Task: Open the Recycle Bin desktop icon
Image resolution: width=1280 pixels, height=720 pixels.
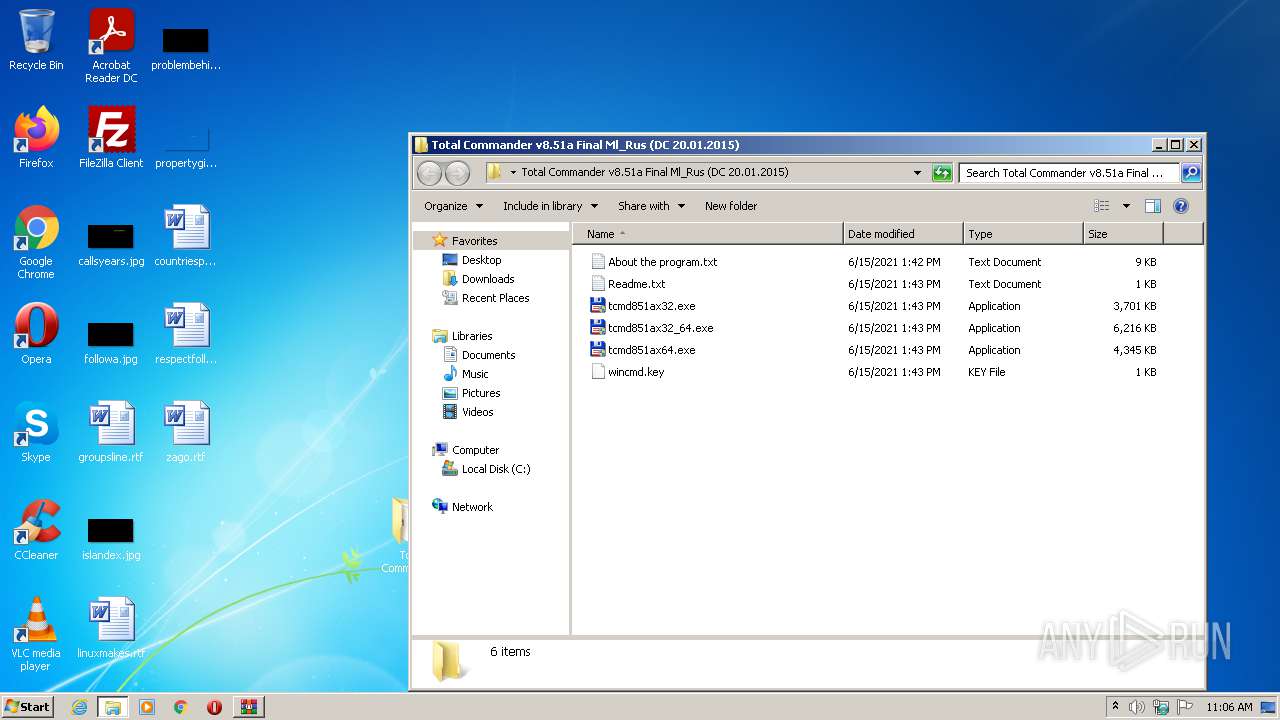Action: [36, 42]
